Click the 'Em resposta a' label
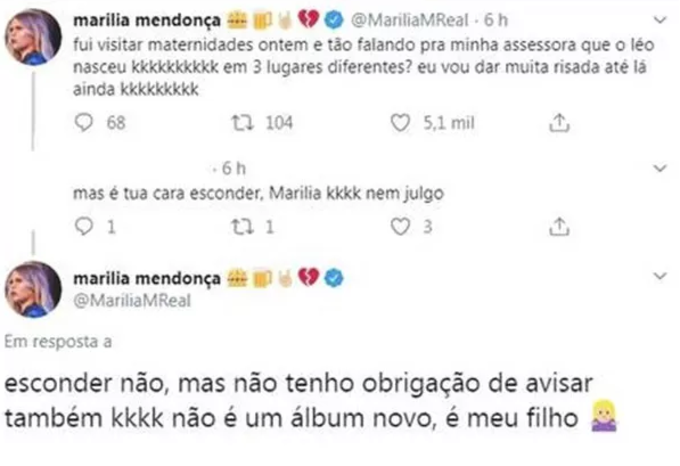 [57, 341]
